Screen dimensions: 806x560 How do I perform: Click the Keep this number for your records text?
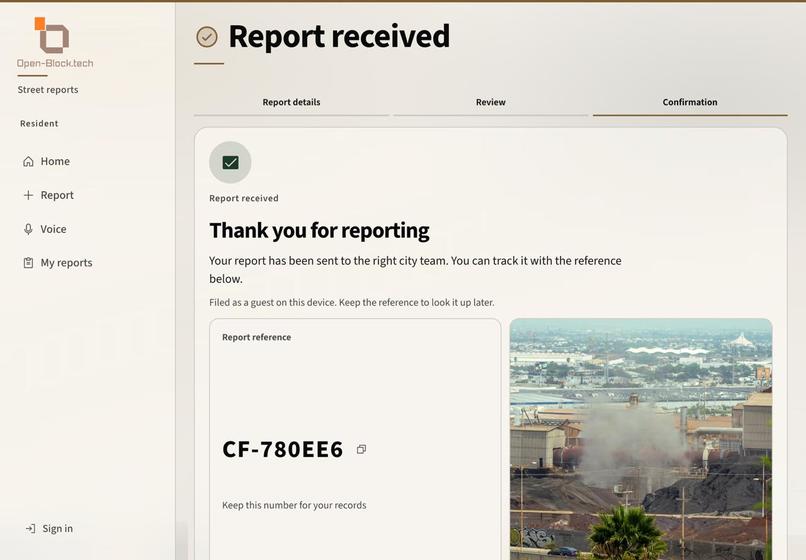tap(294, 505)
